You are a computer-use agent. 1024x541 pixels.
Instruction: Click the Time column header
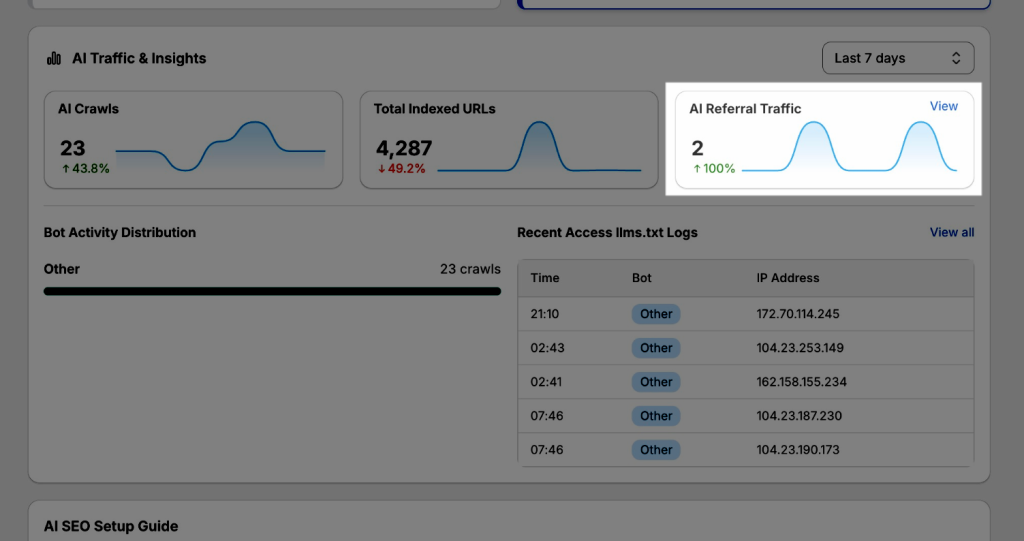545,278
